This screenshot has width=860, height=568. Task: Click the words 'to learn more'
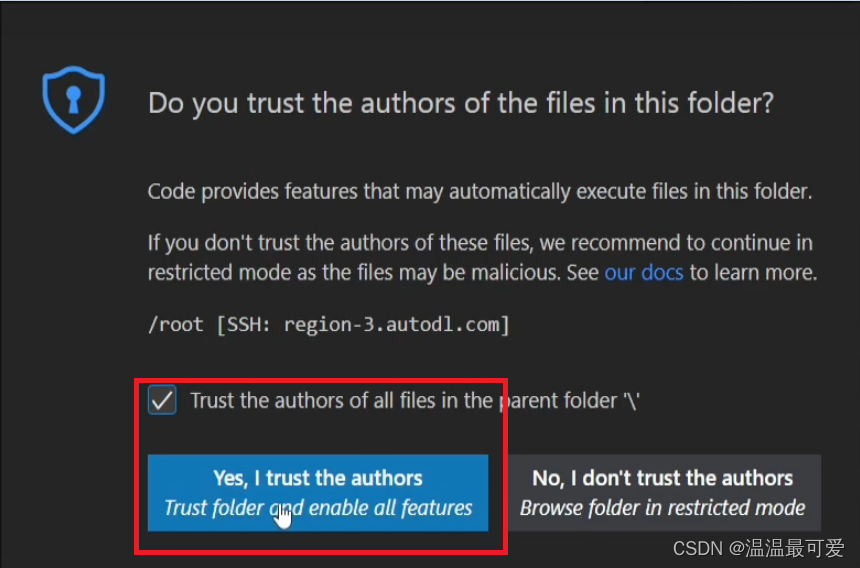pos(753,272)
